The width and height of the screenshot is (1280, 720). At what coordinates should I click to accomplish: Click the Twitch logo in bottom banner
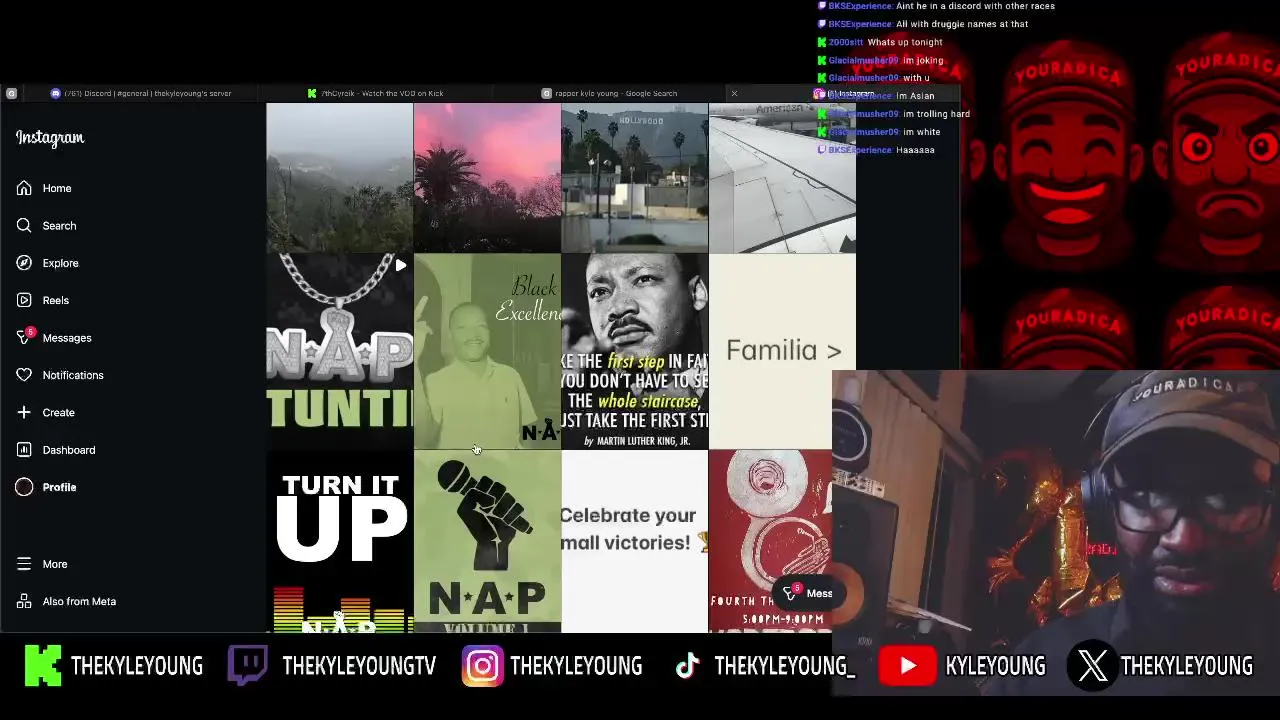[247, 666]
